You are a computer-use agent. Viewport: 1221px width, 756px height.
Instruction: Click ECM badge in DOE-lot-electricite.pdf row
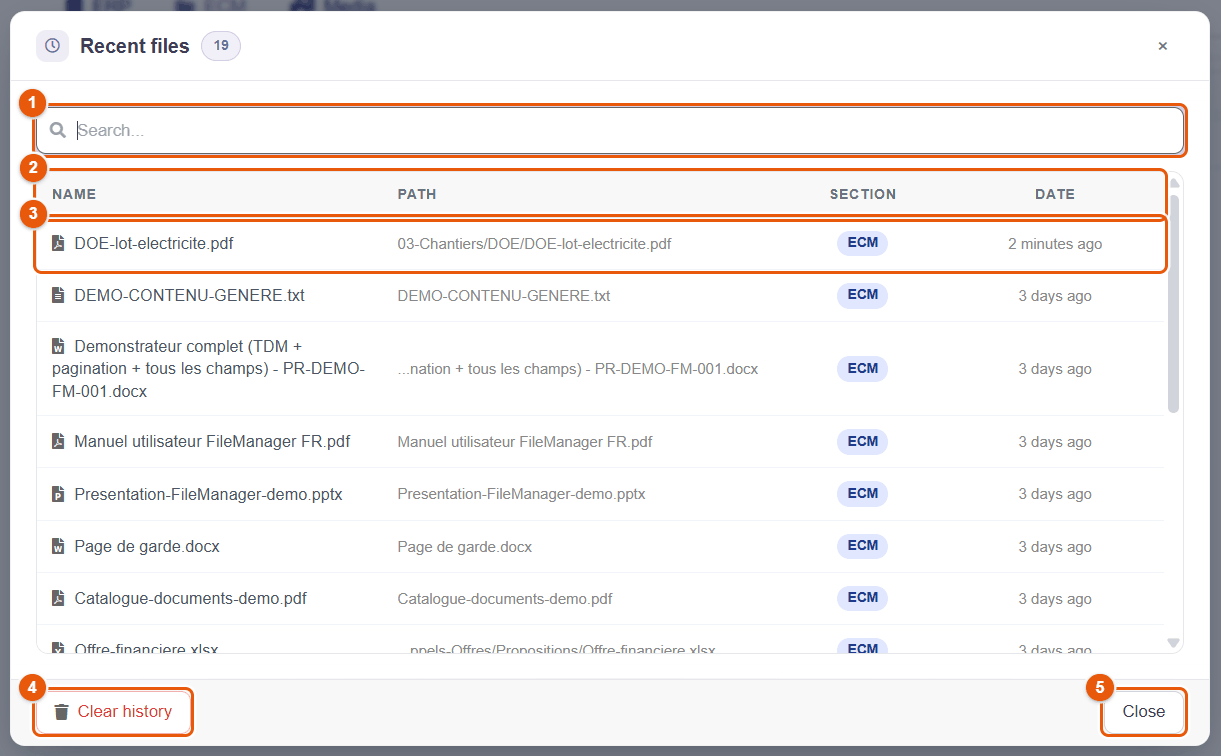click(x=862, y=243)
